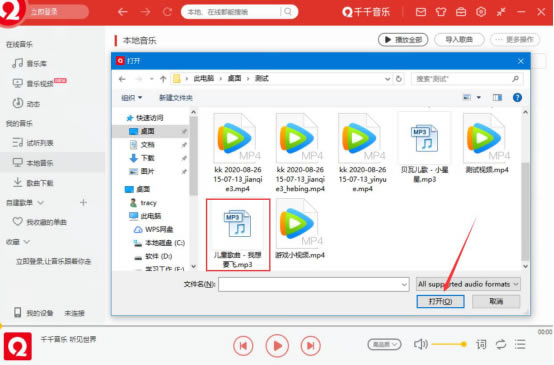Open 音乐视频 in the sidebar
This screenshot has width=554, height=365.
pyautogui.click(x=39, y=83)
